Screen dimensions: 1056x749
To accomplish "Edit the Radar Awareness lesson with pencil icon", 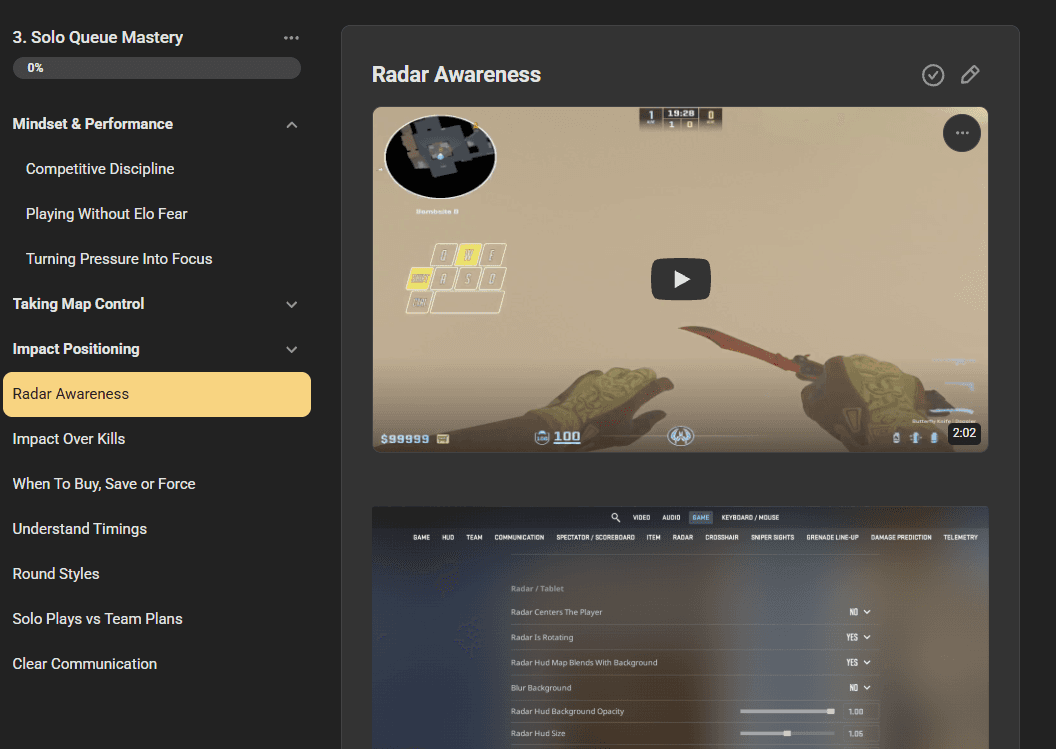I will (x=970, y=75).
